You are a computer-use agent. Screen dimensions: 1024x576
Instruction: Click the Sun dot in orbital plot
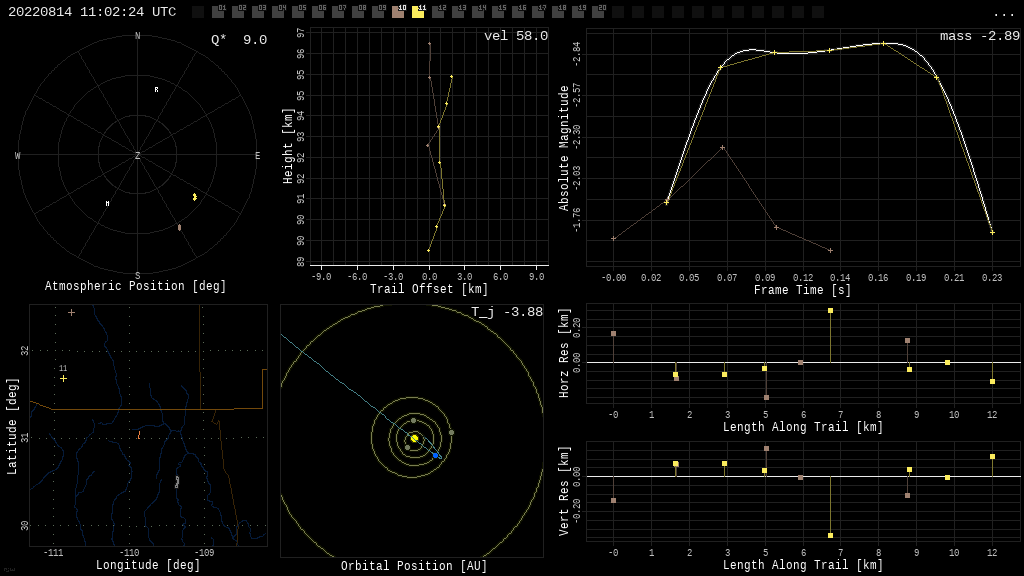click(414, 438)
